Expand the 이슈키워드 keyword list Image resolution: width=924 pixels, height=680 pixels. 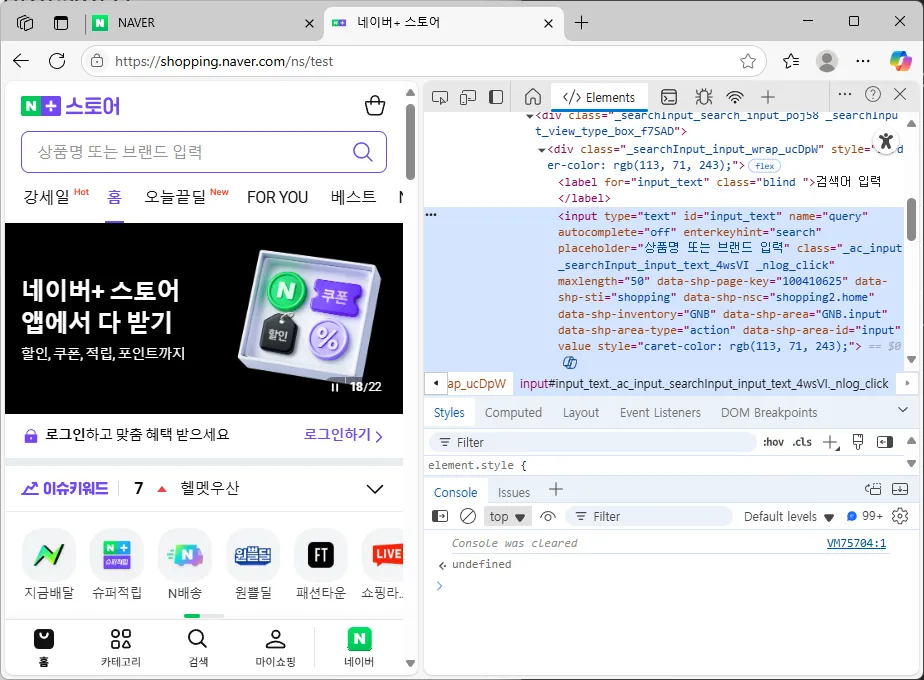point(375,489)
